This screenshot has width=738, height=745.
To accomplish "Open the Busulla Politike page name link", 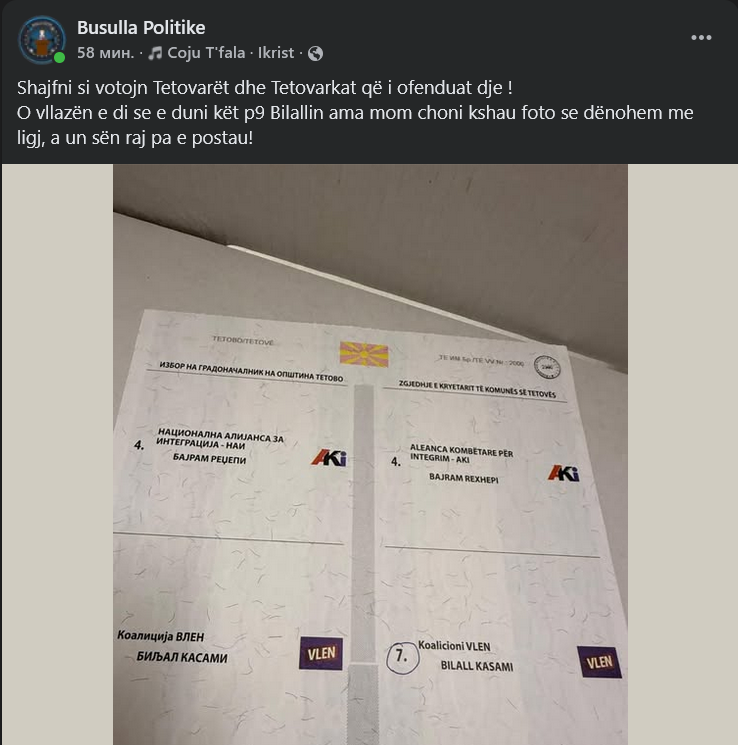I will pos(141,28).
